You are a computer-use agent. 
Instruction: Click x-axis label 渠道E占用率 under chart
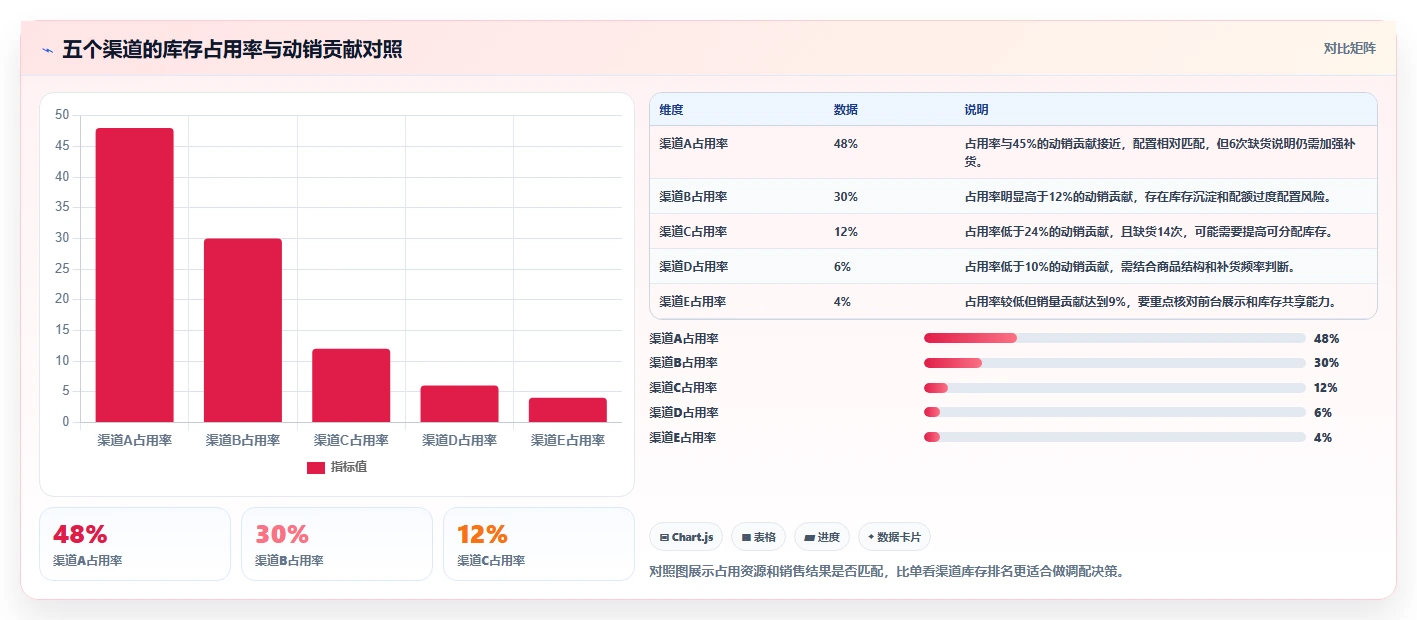[x=567, y=440]
